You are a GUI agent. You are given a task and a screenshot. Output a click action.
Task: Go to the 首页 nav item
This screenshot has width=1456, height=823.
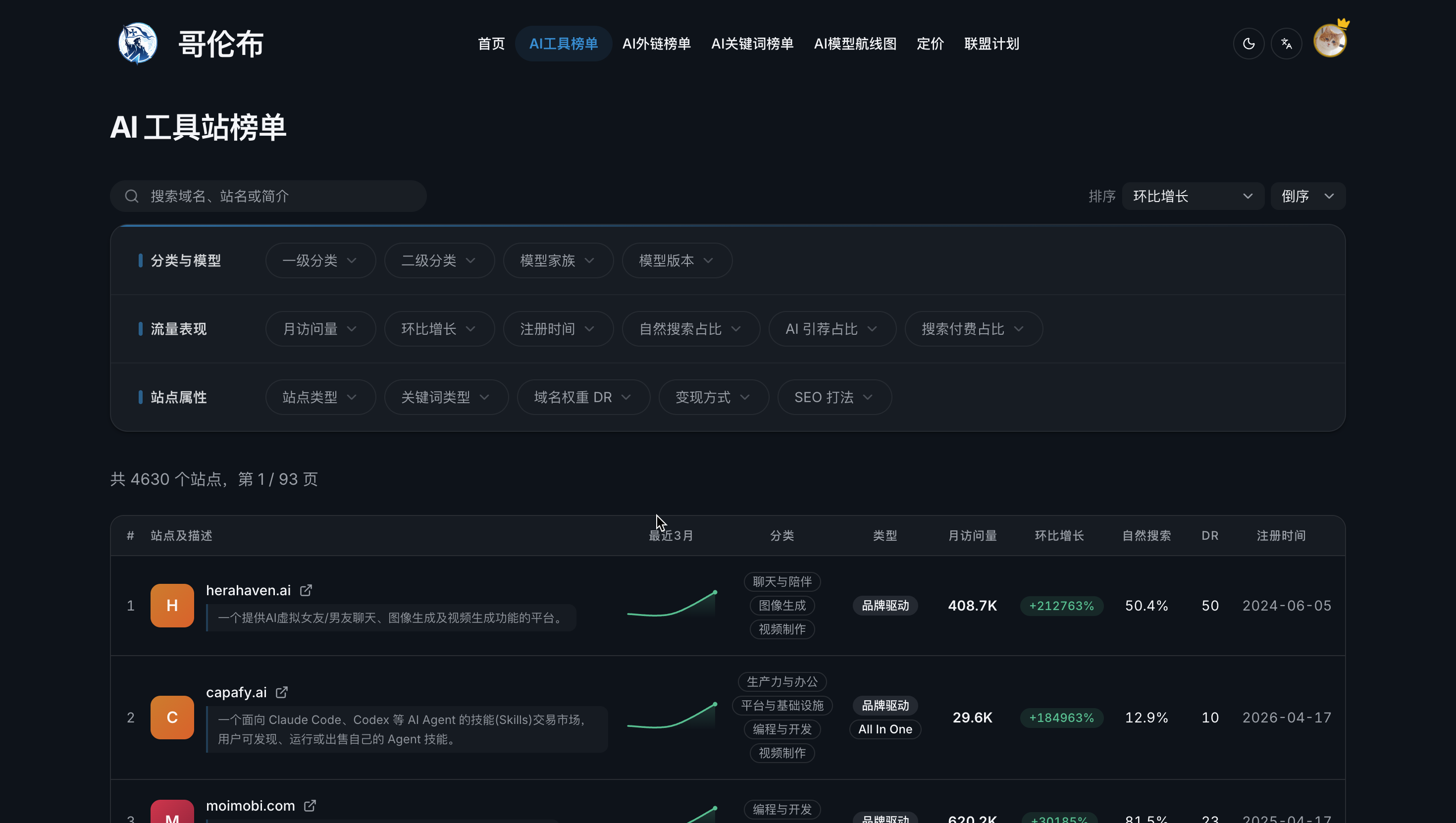[x=491, y=44]
